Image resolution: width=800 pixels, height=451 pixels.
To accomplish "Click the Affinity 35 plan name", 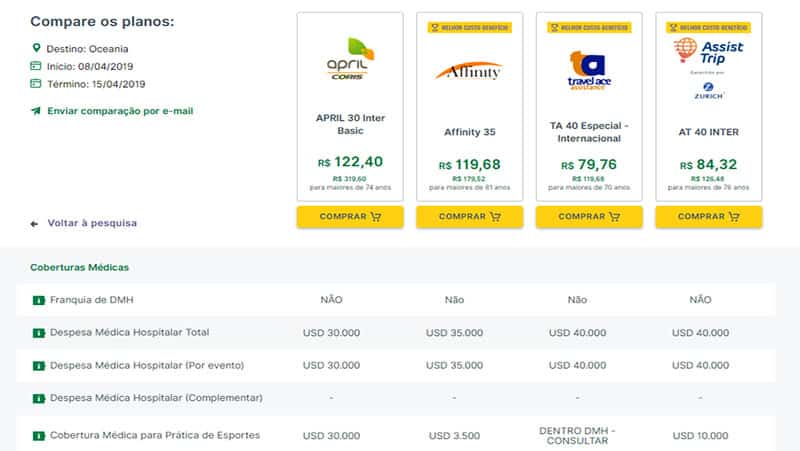I will (x=469, y=132).
